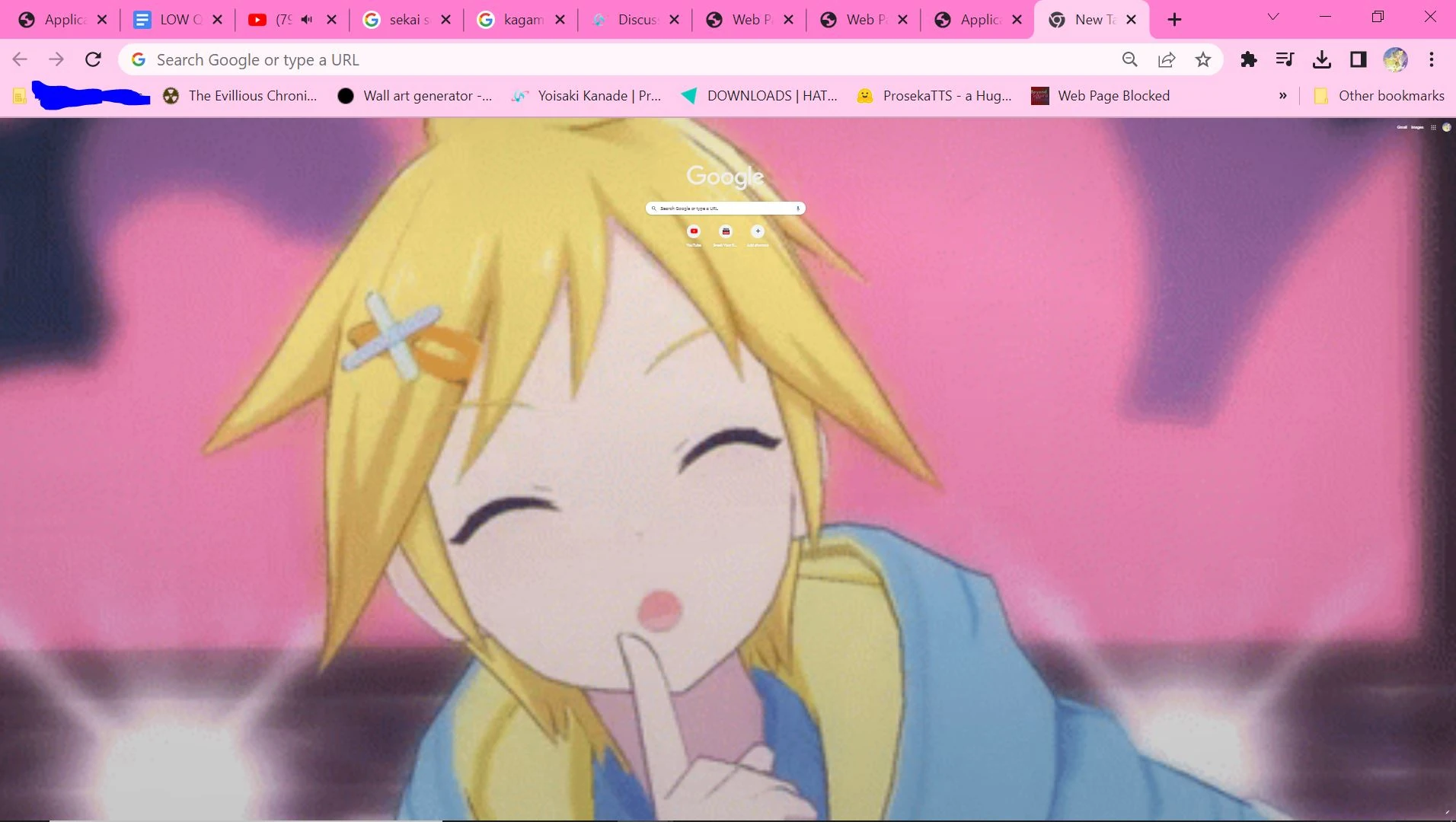Click Add shortcut on the new tab page

[x=758, y=232]
